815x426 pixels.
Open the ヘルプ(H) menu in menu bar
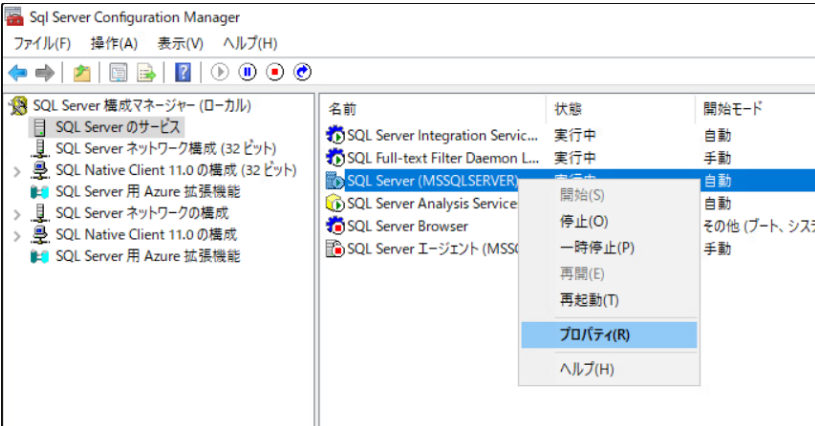point(250,43)
